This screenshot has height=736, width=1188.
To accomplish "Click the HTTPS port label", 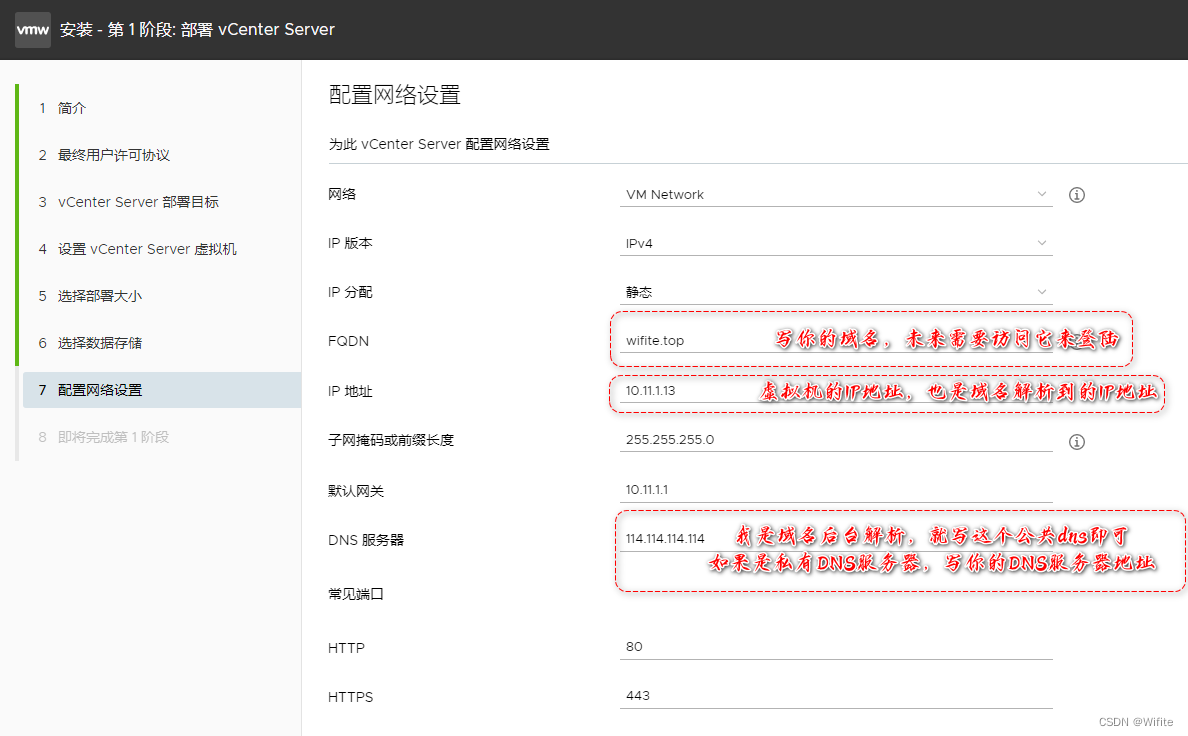I will 351,697.
